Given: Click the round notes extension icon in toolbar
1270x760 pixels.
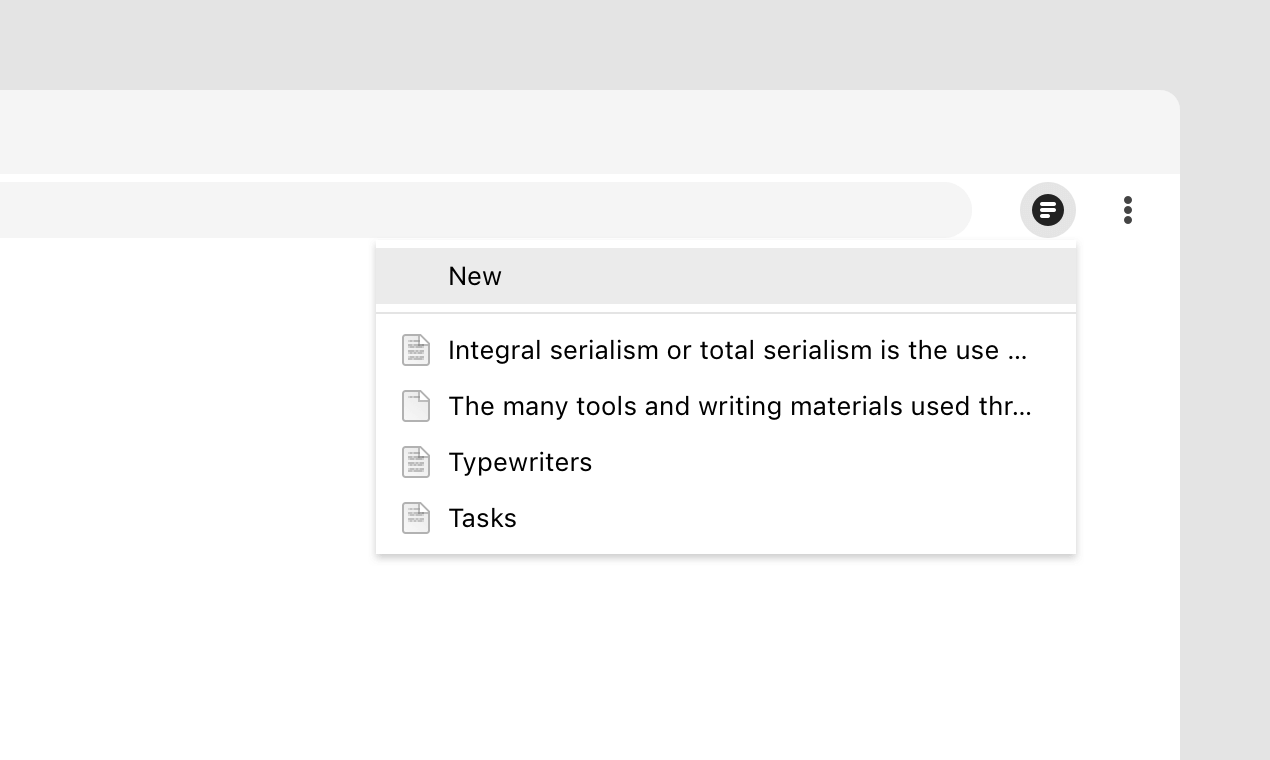Looking at the screenshot, I should click(1047, 210).
